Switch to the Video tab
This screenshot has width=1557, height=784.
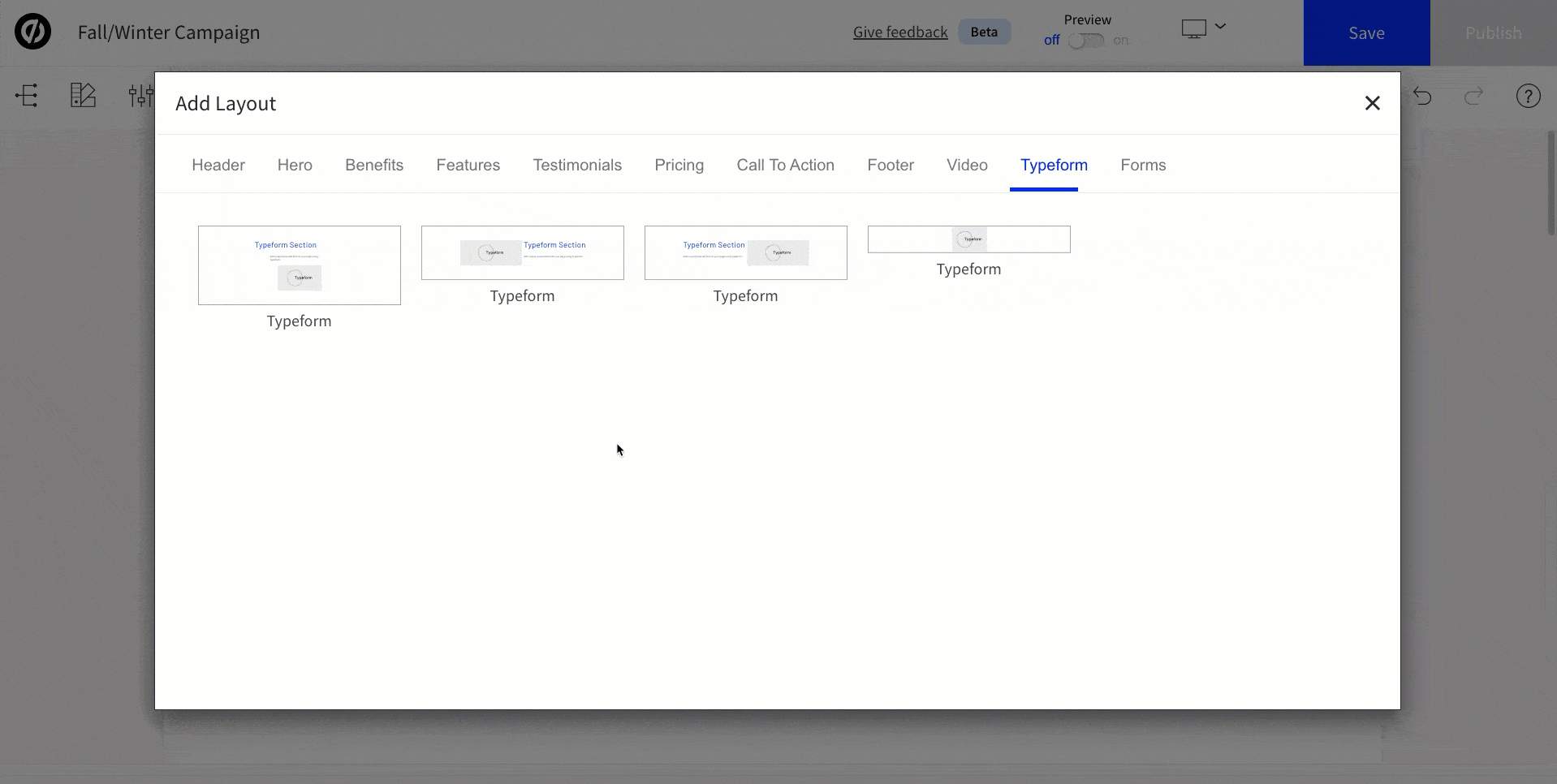tap(967, 165)
